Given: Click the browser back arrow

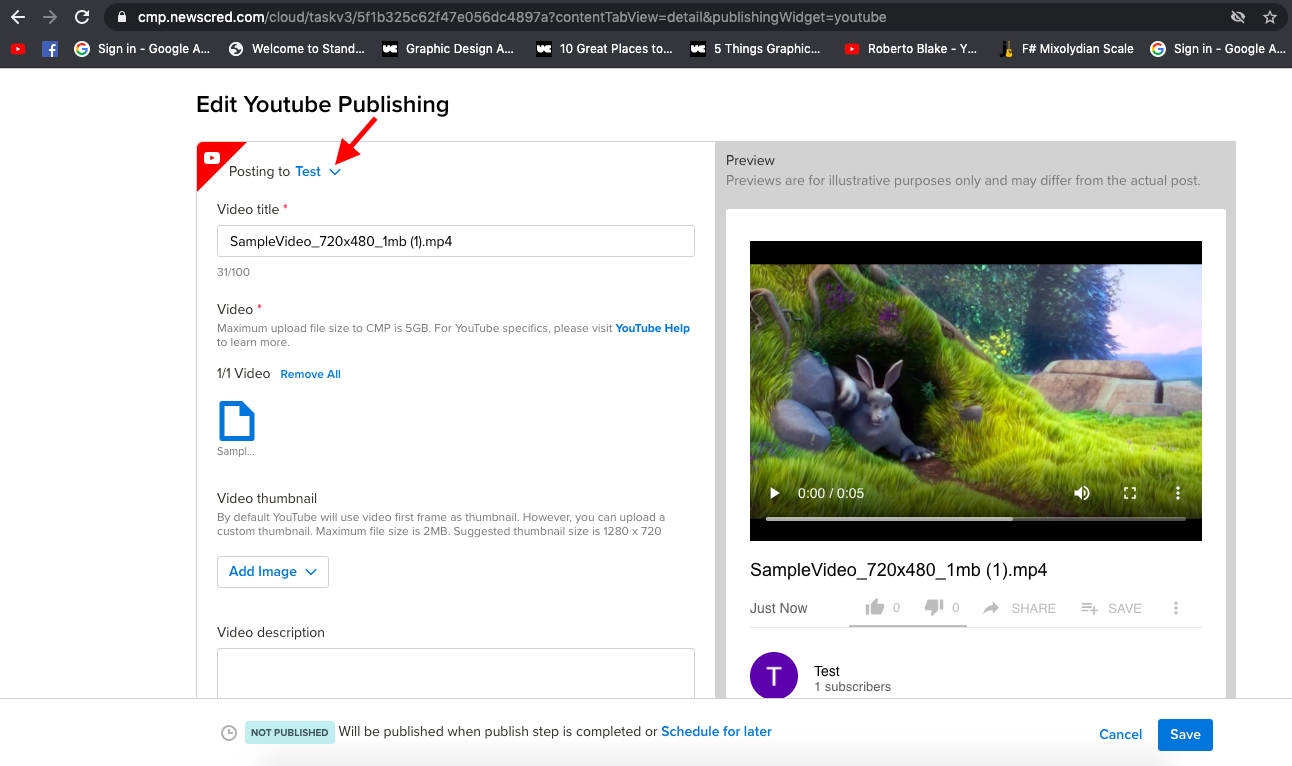Looking at the screenshot, I should click(x=17, y=17).
